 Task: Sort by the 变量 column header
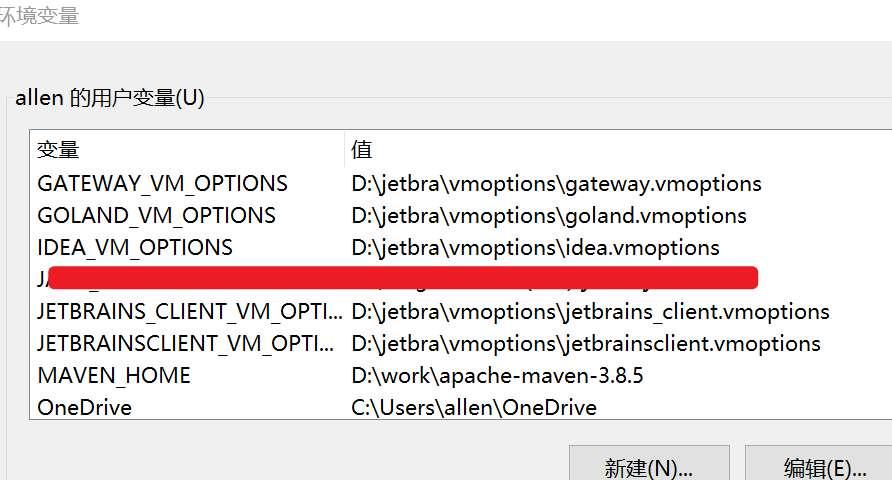click(58, 150)
